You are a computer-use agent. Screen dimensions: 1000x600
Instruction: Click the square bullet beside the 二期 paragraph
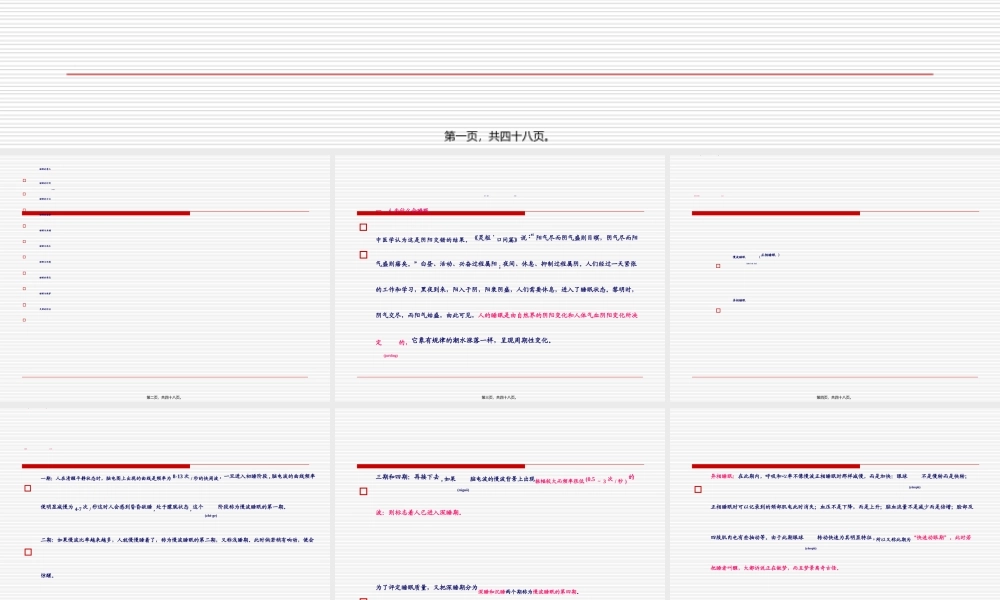point(28,552)
